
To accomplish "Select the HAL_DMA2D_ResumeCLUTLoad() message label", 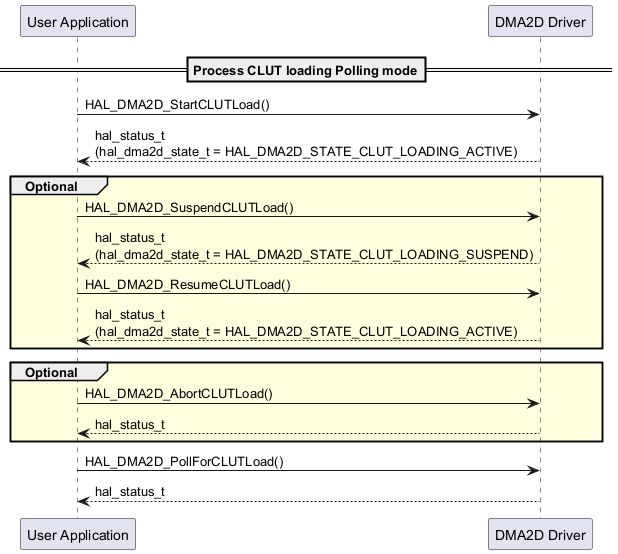I will [188, 284].
